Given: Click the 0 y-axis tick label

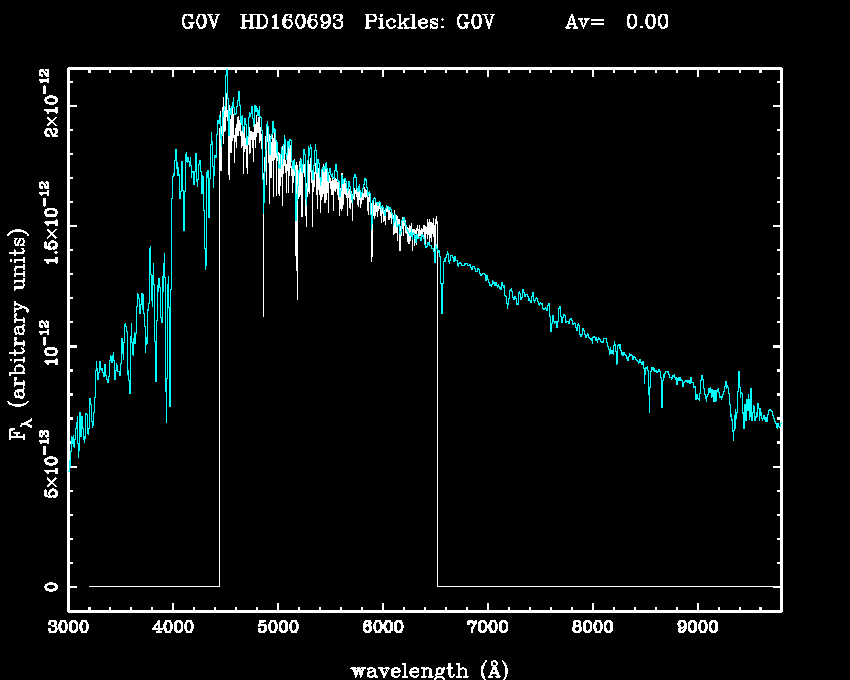Looking at the screenshot, I should click(48, 586).
